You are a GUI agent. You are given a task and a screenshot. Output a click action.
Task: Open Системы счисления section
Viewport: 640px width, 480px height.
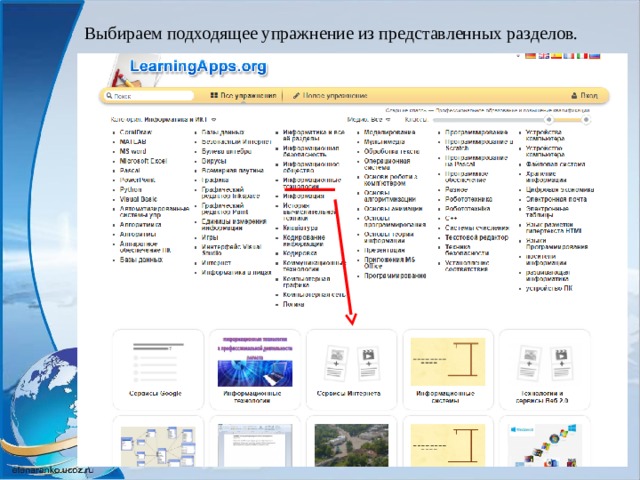pos(477,228)
